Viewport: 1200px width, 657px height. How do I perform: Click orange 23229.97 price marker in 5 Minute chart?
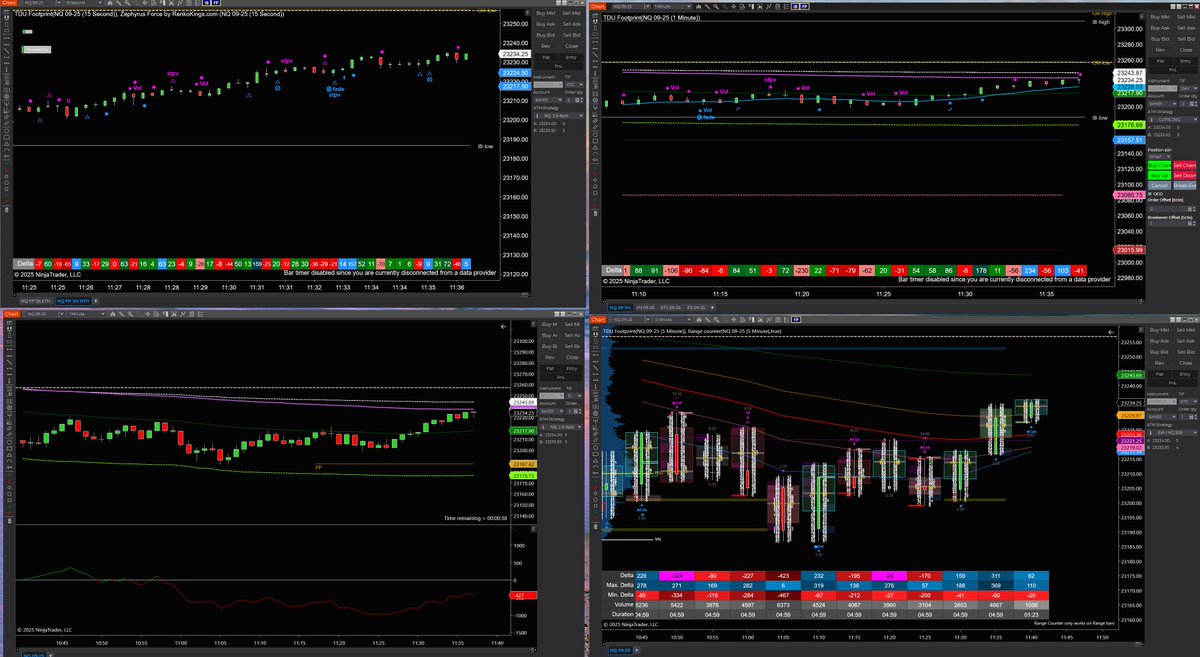(1131, 416)
